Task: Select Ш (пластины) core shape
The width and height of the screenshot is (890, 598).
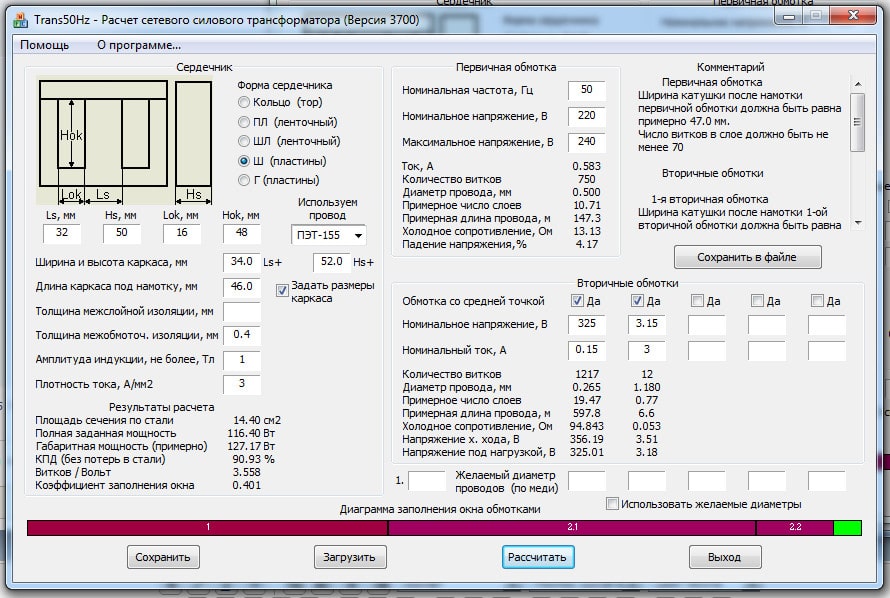Action: 282,161
